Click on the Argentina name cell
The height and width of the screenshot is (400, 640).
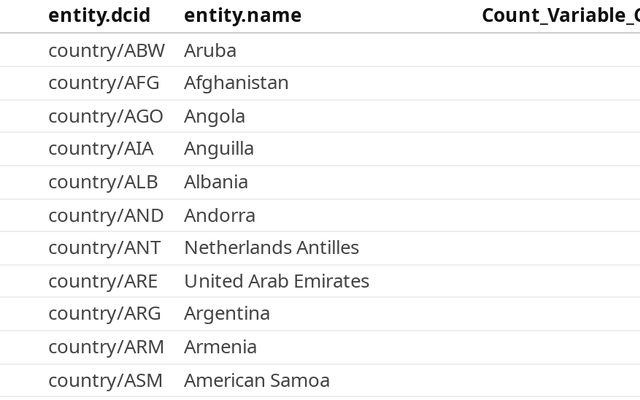click(227, 314)
